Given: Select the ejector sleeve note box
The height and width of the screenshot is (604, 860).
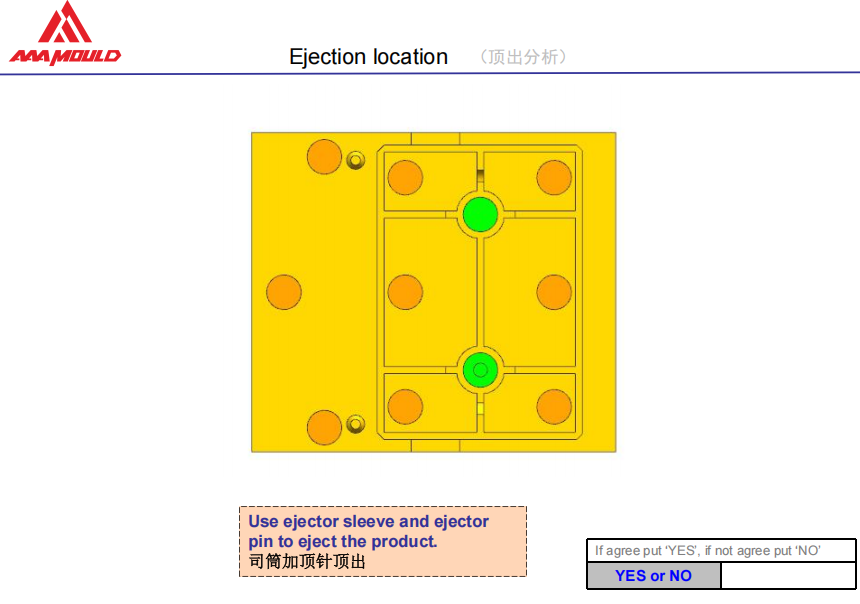Looking at the screenshot, I should click(x=382, y=541).
